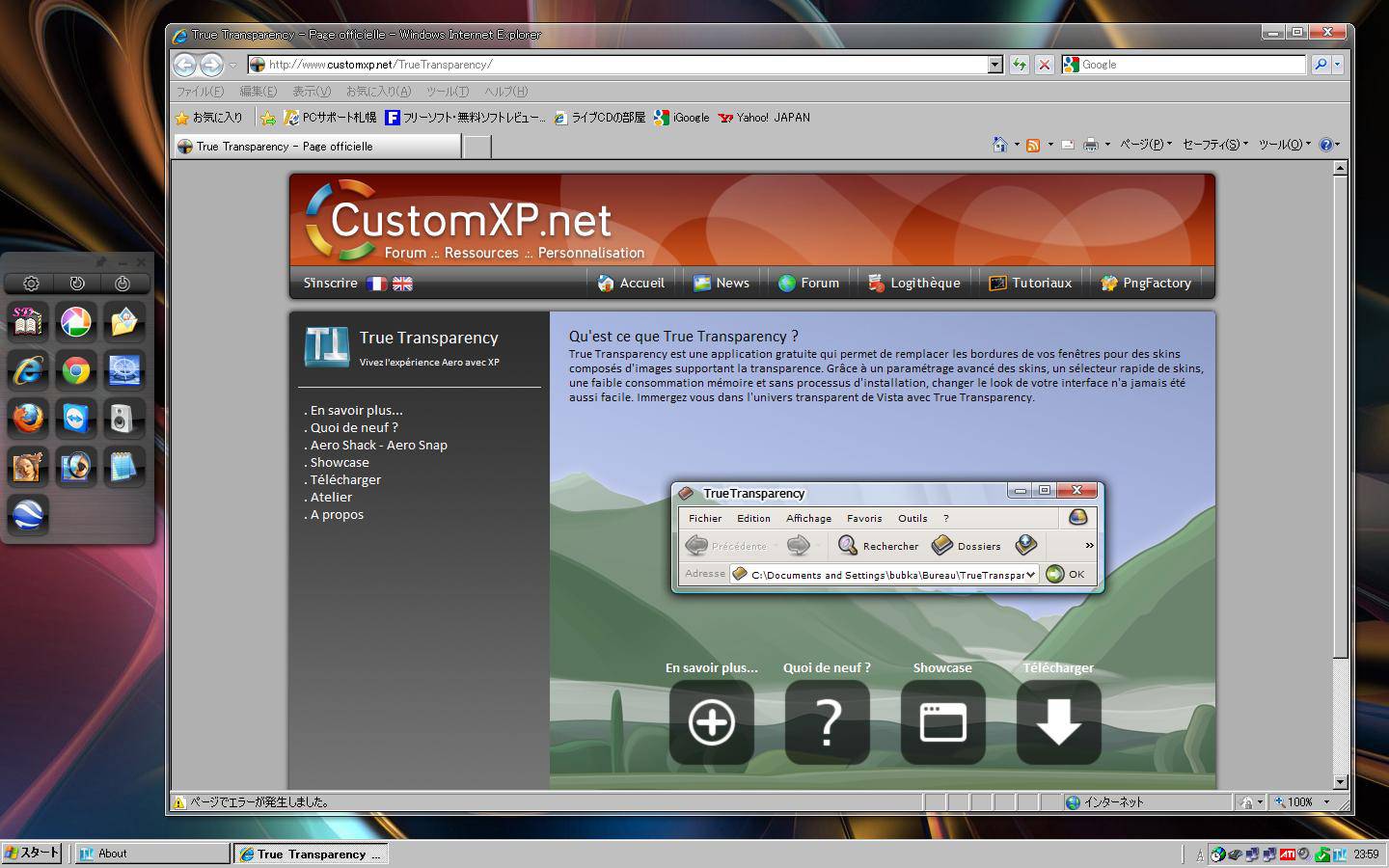Image resolution: width=1389 pixels, height=868 pixels.
Task: Select the True Transparency browser tab
Action: (x=316, y=147)
